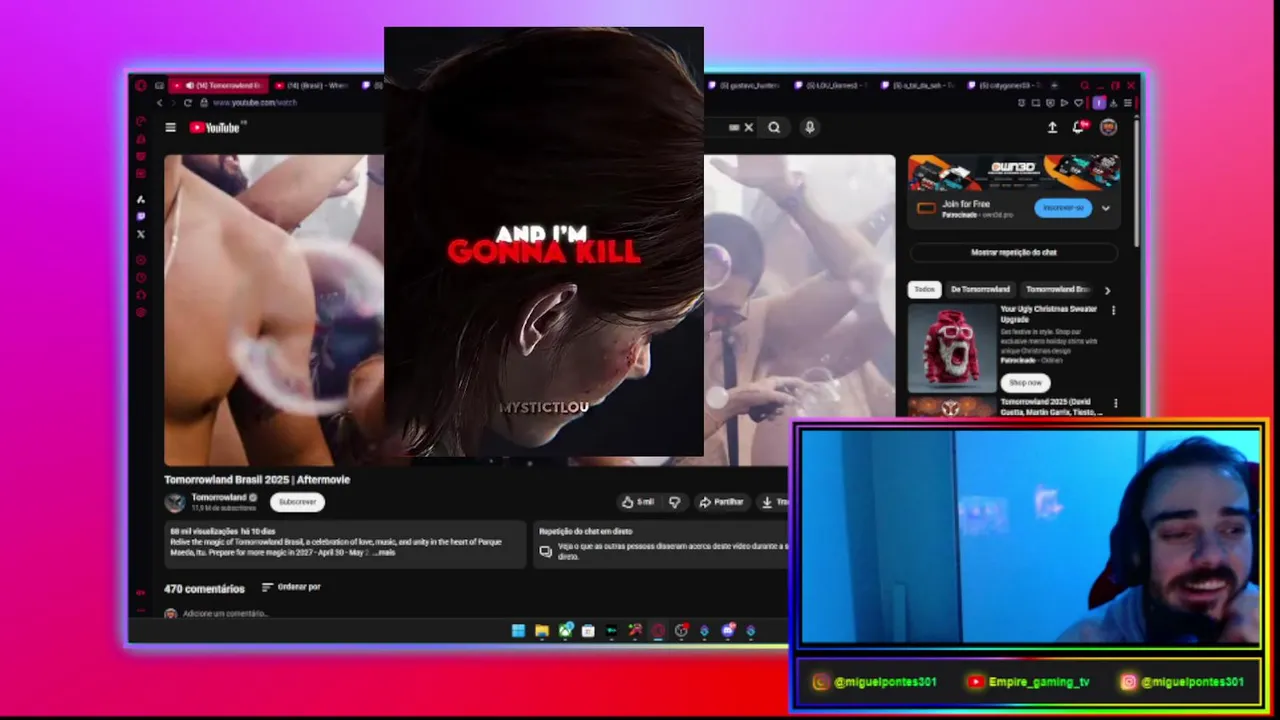Image resolution: width=1280 pixels, height=720 pixels.
Task: Open the Windows Start button
Action: click(x=518, y=631)
